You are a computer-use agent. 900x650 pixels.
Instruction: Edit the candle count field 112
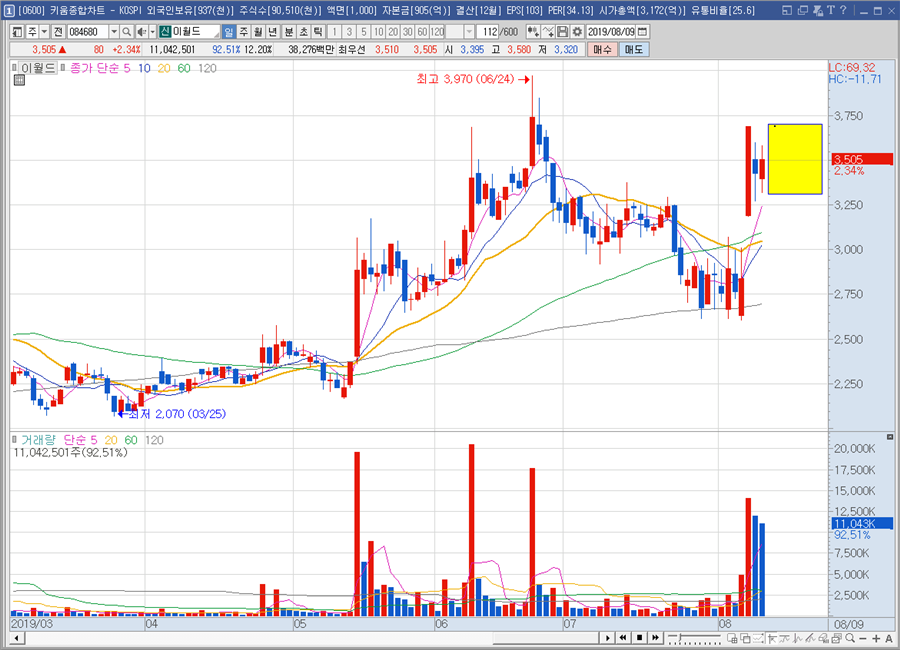click(488, 32)
